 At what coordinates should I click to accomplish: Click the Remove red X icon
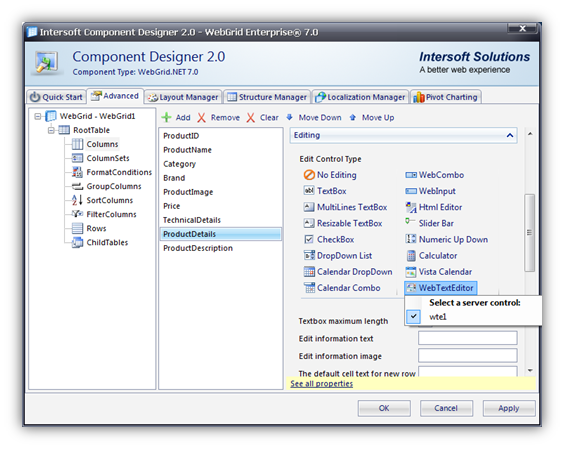point(201,117)
